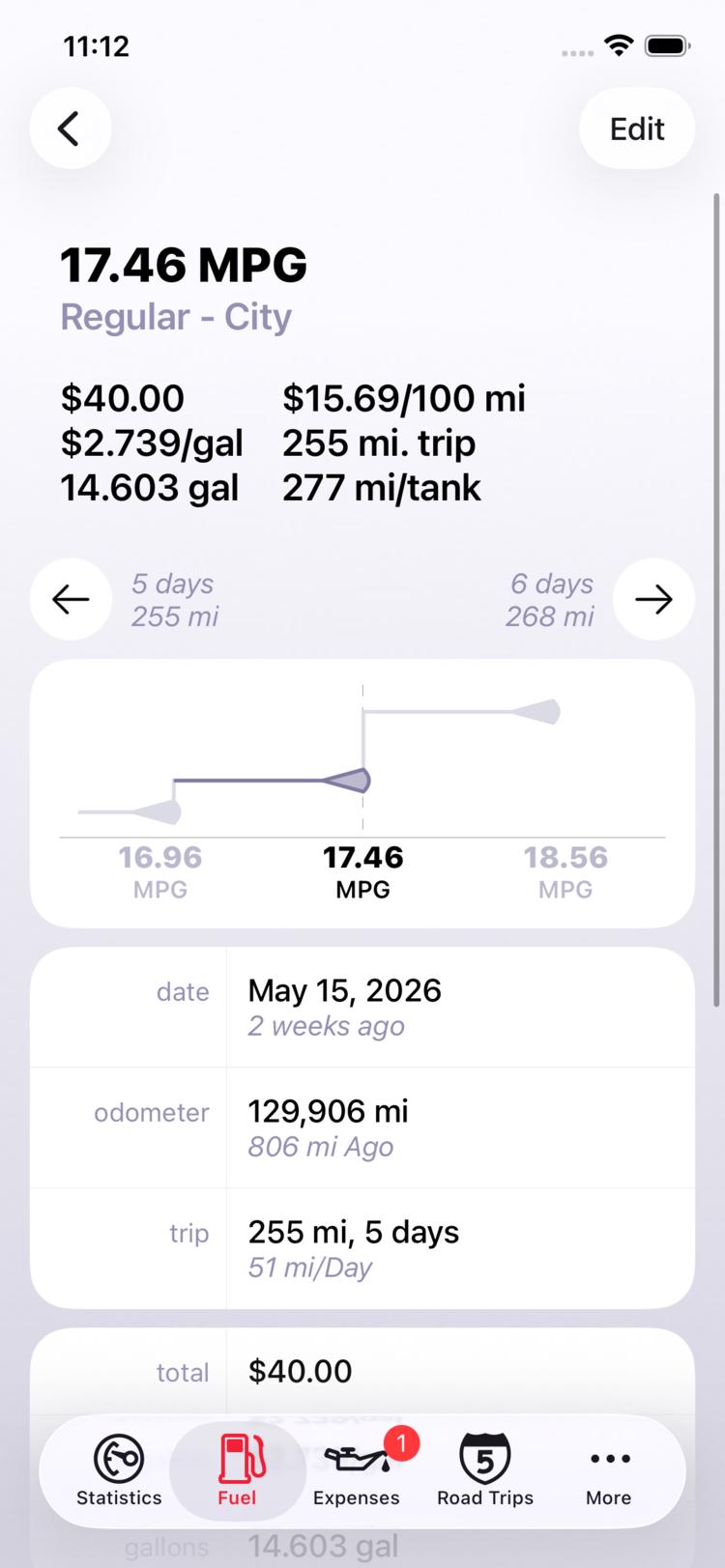The width and height of the screenshot is (725, 1568).
Task: Show previous fill-up with left arrow
Action: 71,599
